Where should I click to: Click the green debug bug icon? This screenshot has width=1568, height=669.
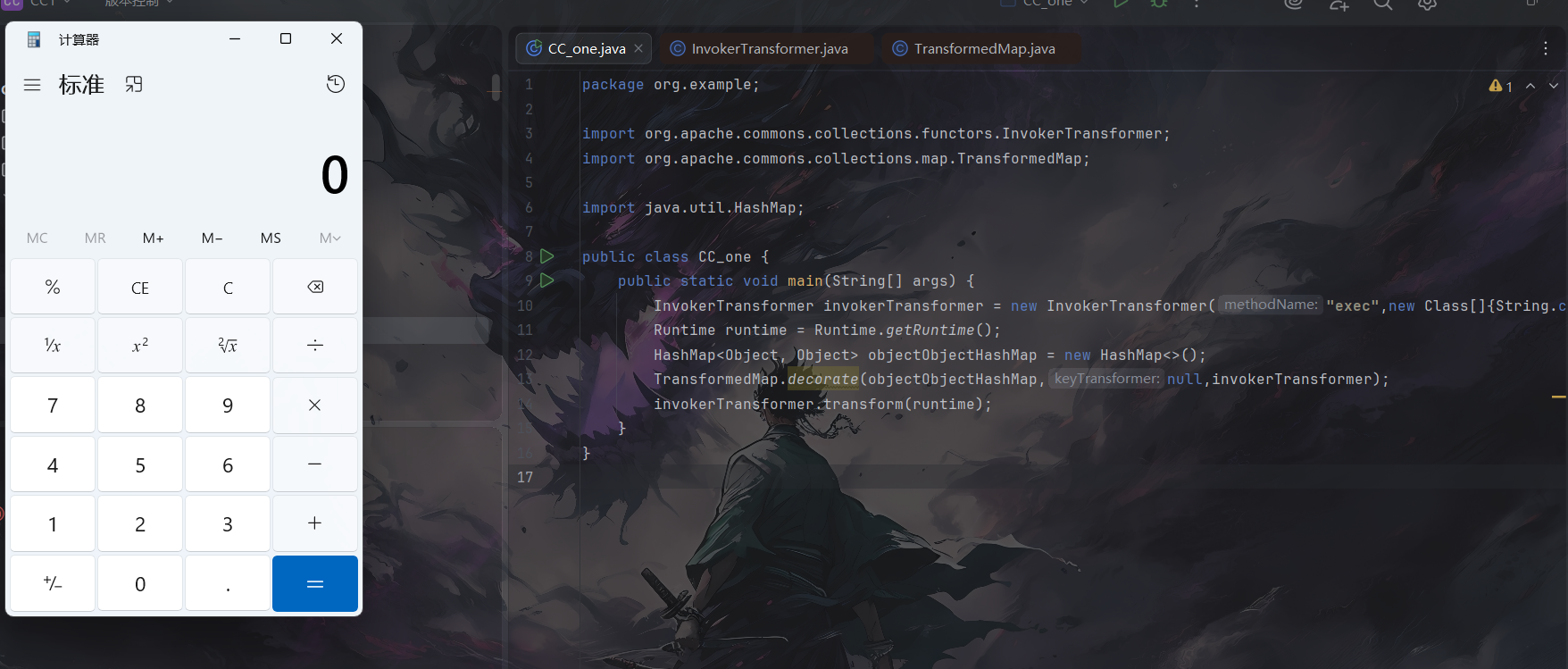point(1159,4)
